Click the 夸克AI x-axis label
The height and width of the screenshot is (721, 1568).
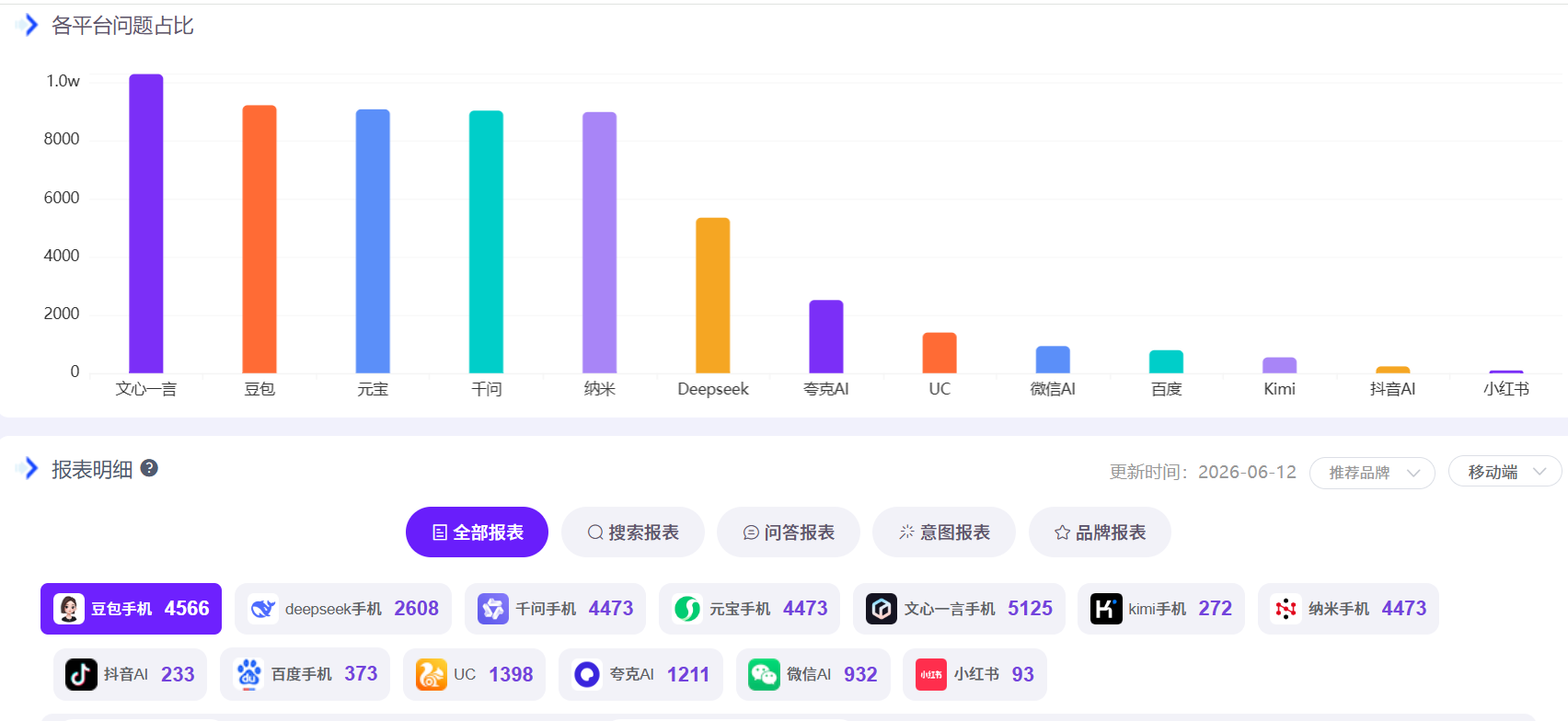pyautogui.click(x=826, y=389)
